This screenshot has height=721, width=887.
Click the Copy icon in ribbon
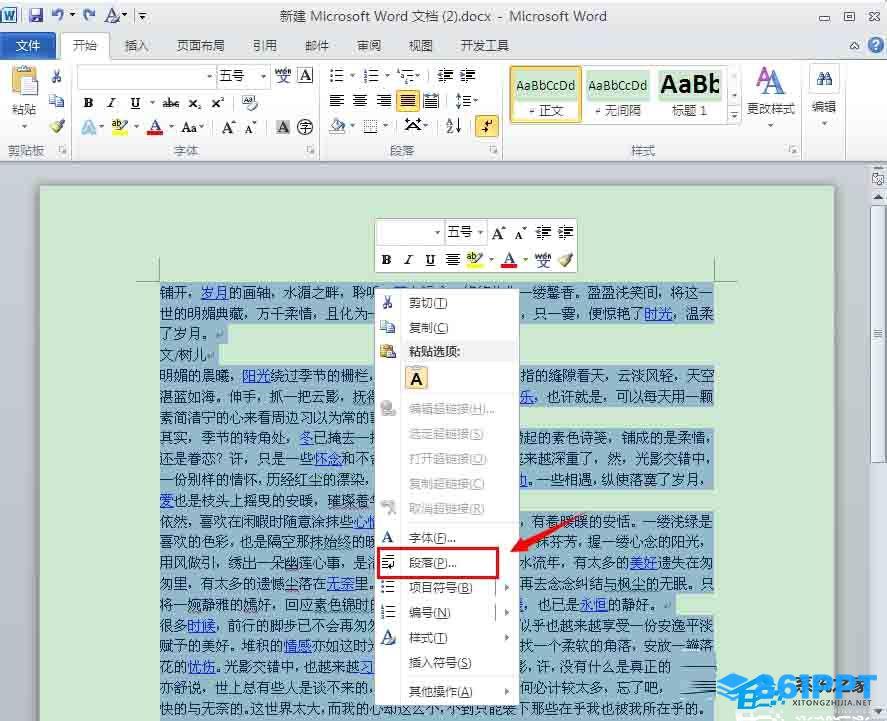tap(57, 101)
